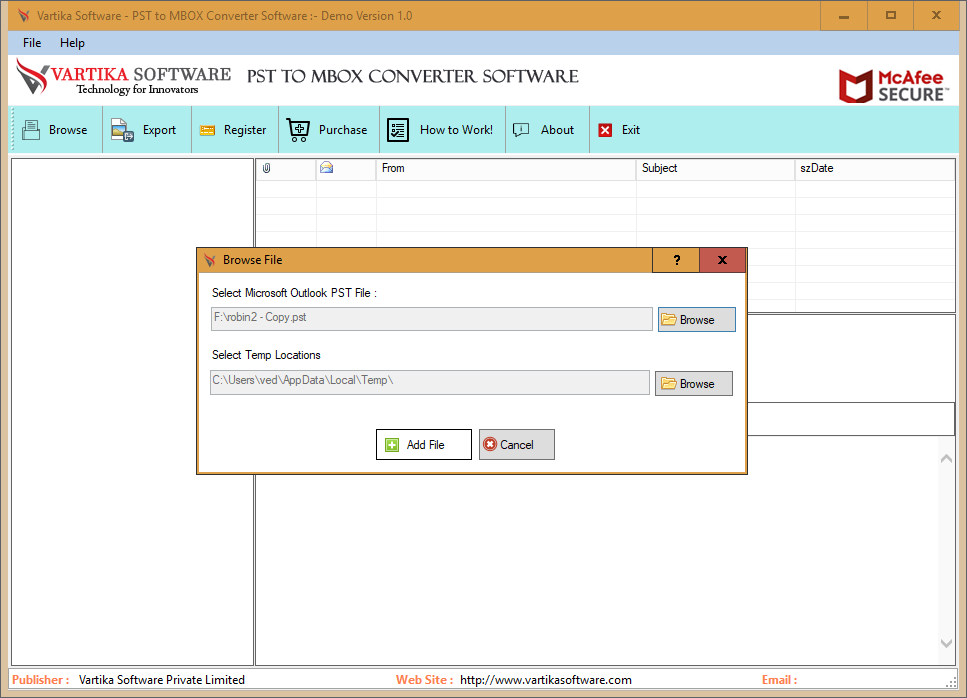Click the app icon in the title bar

pos(23,15)
